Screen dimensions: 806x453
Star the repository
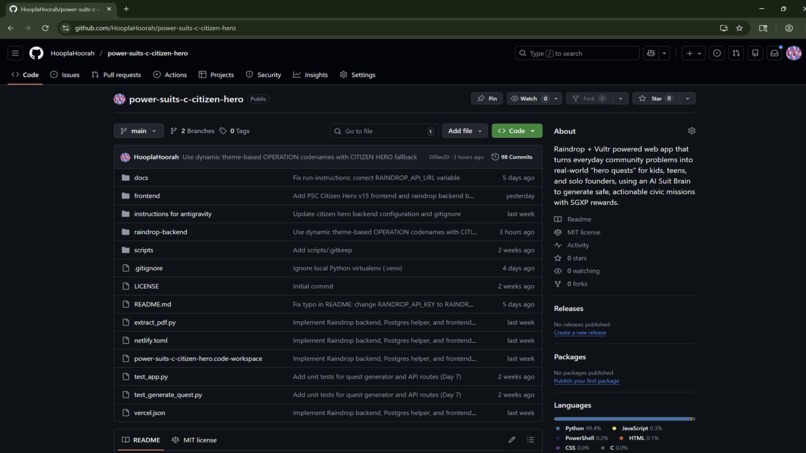pyautogui.click(x=657, y=98)
